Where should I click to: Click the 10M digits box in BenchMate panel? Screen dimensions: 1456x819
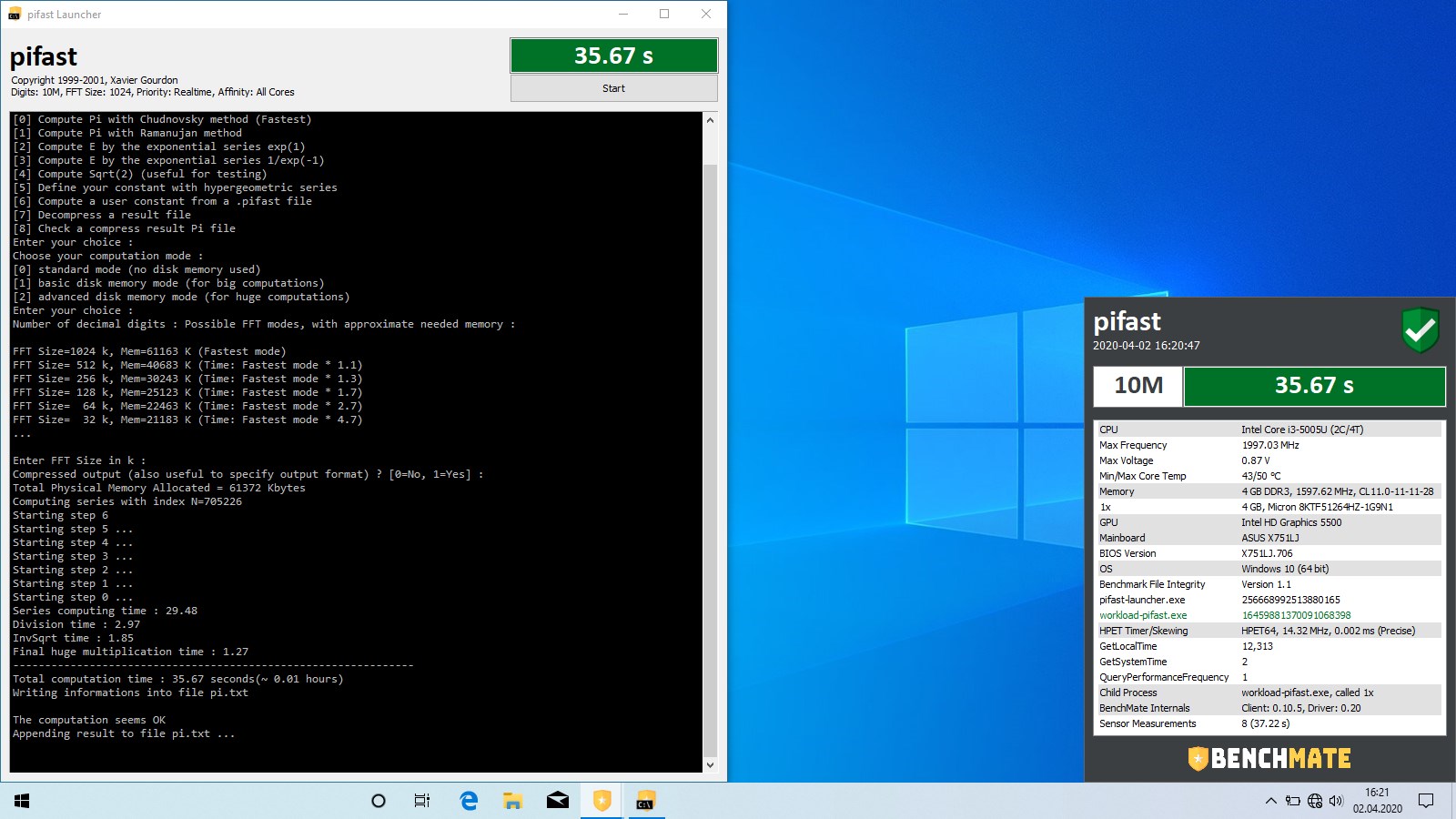tap(1138, 386)
